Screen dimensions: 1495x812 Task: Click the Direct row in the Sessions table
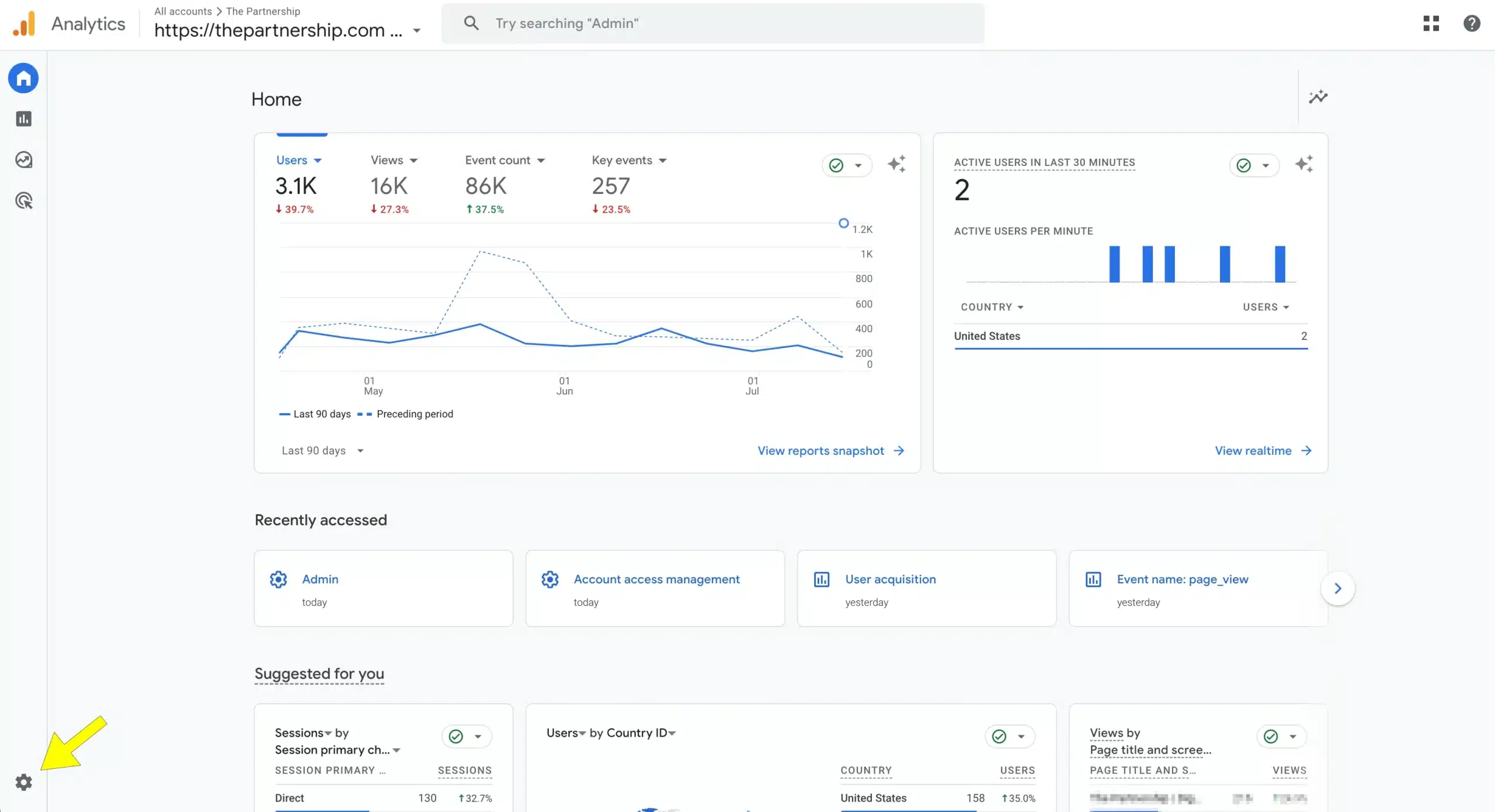tap(383, 798)
